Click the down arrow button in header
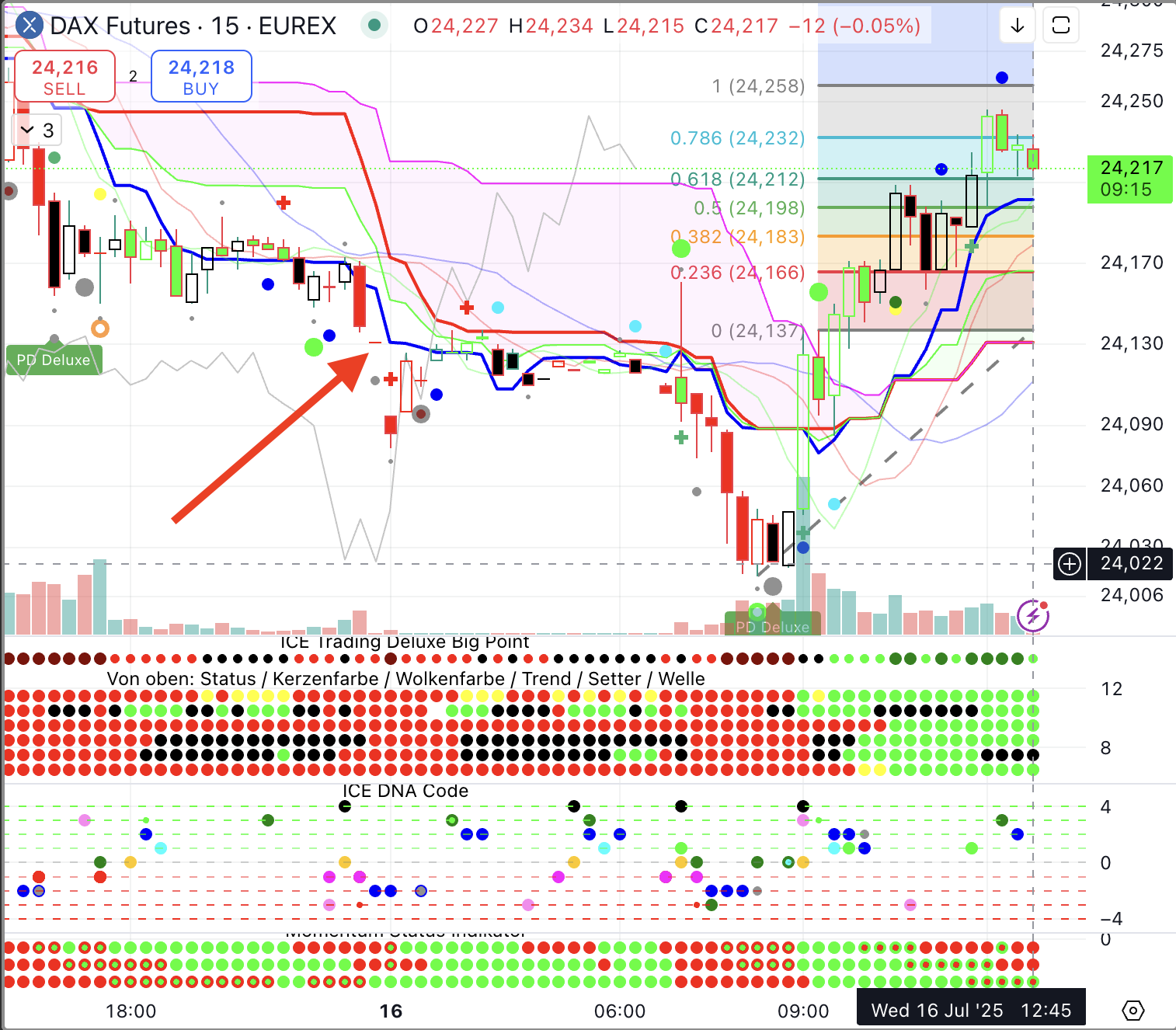 (1017, 26)
